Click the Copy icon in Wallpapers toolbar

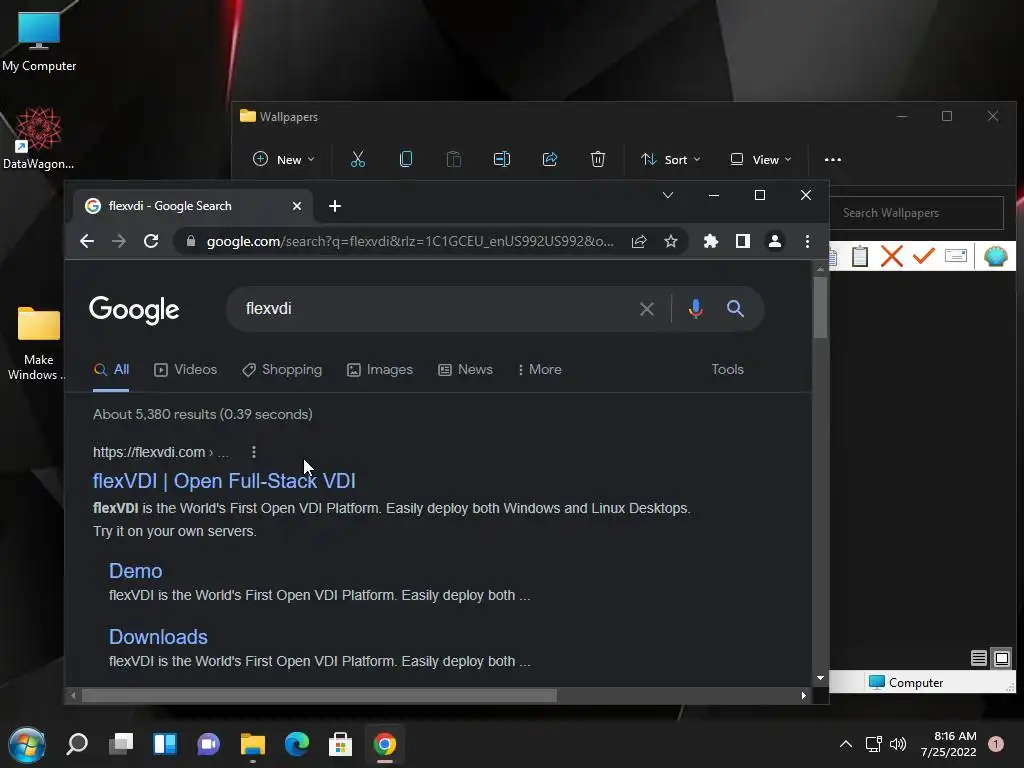tap(406, 159)
